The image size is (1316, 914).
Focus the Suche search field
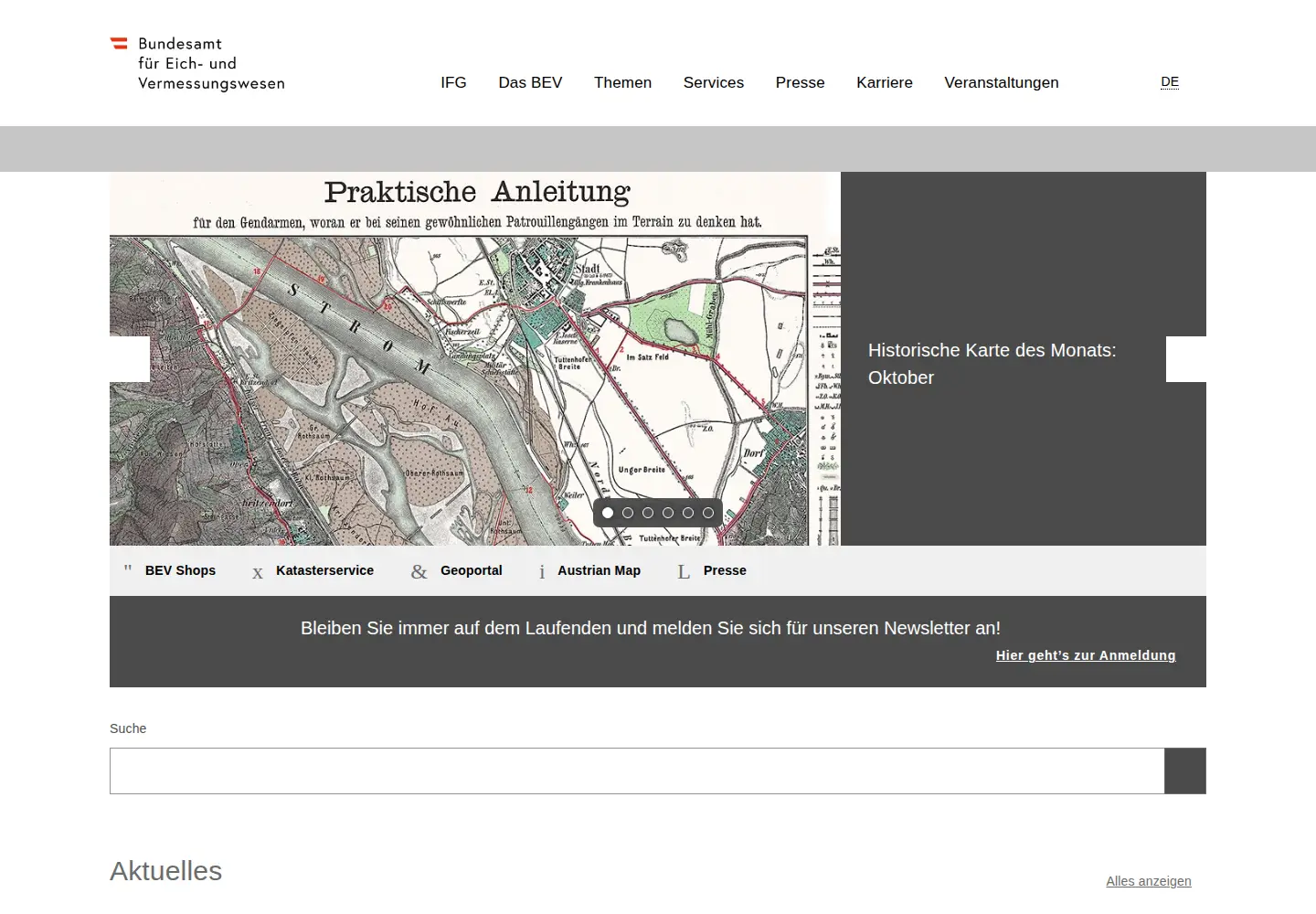(637, 771)
